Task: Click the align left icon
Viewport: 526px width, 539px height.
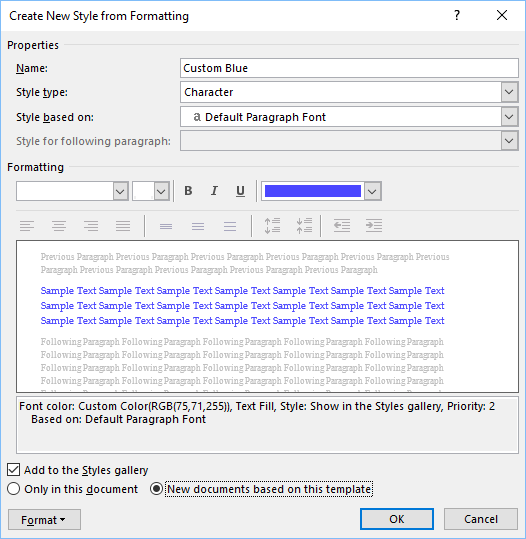Action: point(27,226)
